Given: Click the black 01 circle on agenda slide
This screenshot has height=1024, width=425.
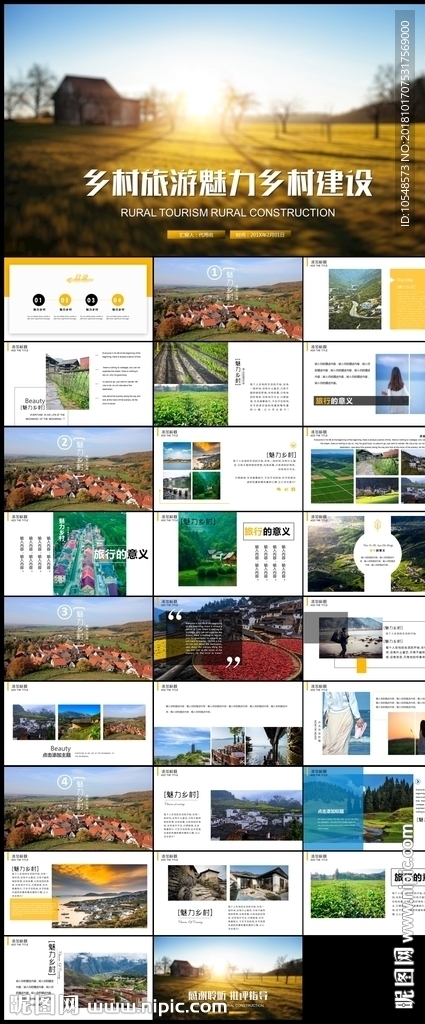Looking at the screenshot, I should point(39,300).
